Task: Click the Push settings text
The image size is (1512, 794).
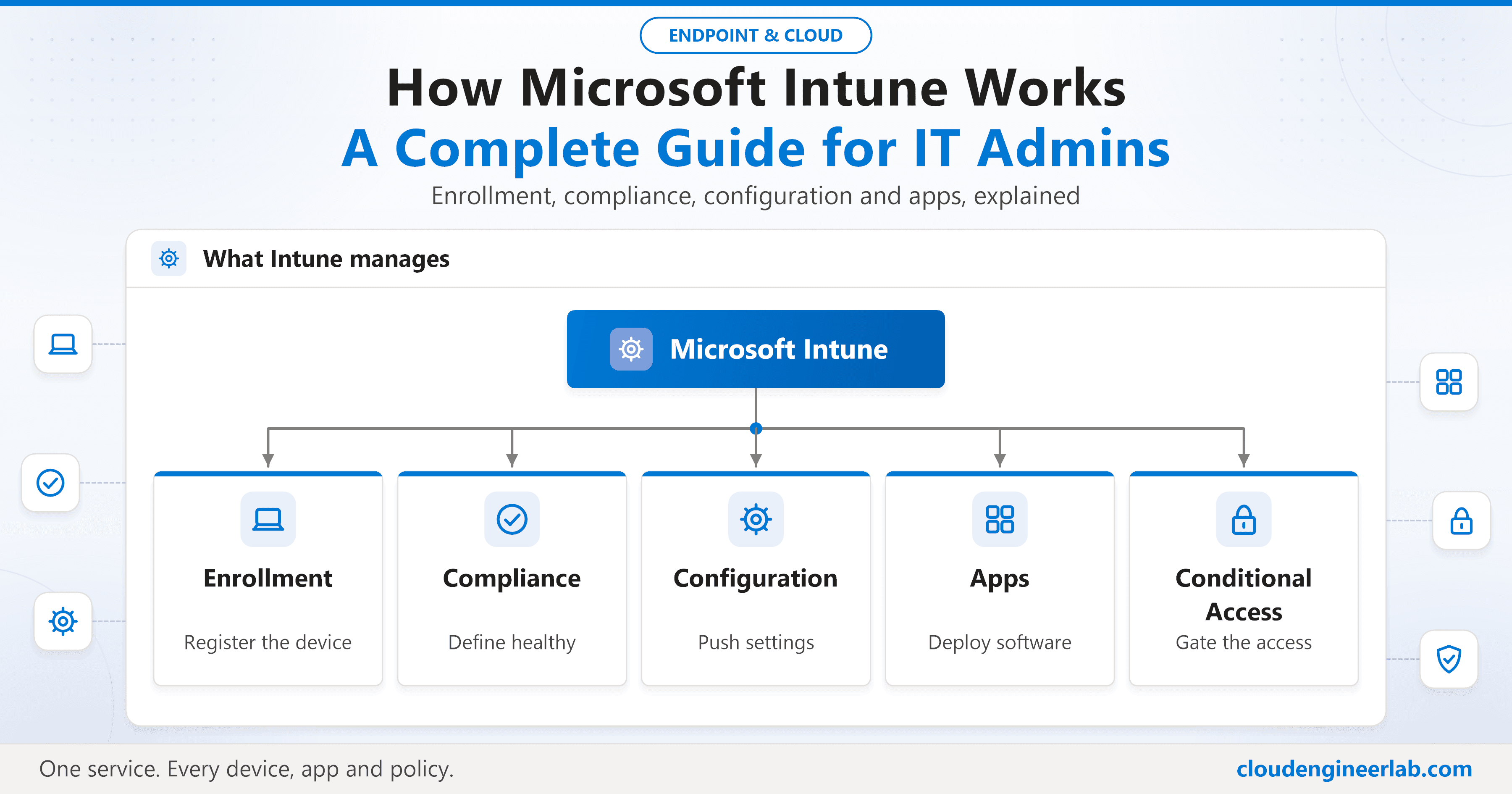Action: point(756,642)
